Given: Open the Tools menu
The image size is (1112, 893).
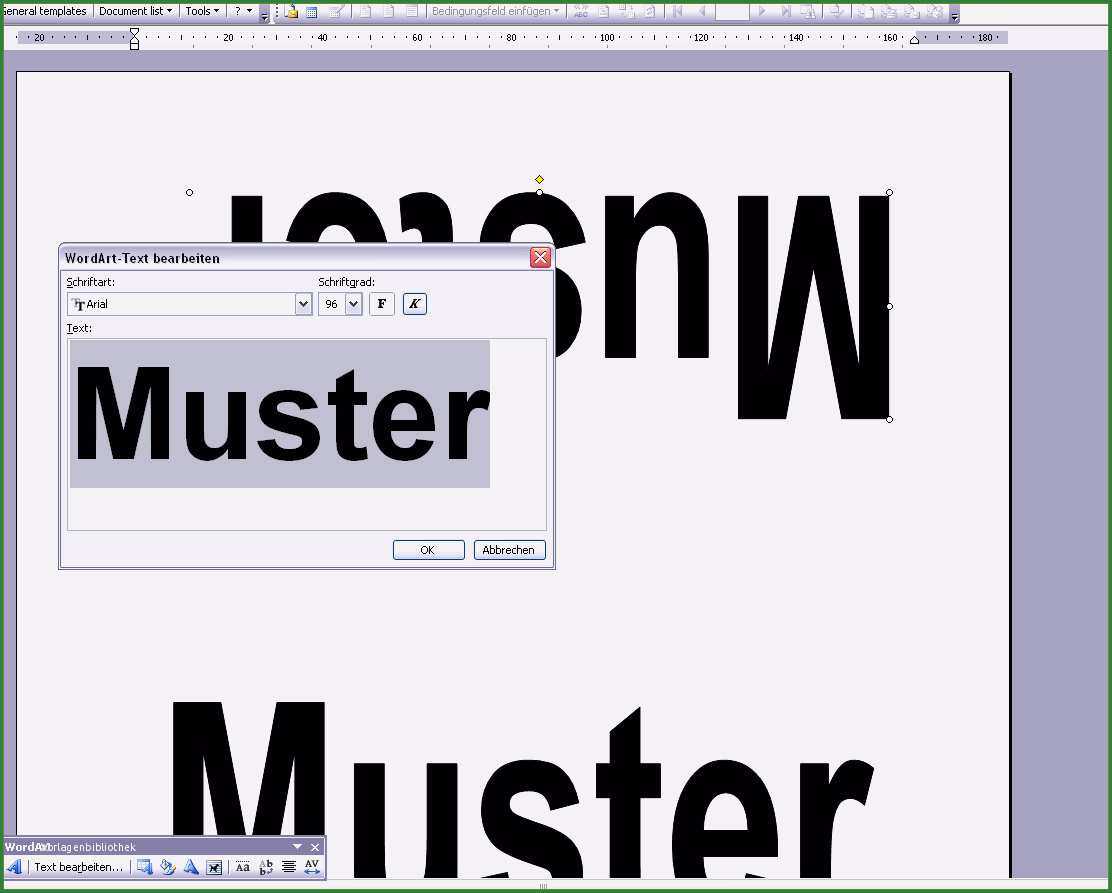Looking at the screenshot, I should 201,11.
